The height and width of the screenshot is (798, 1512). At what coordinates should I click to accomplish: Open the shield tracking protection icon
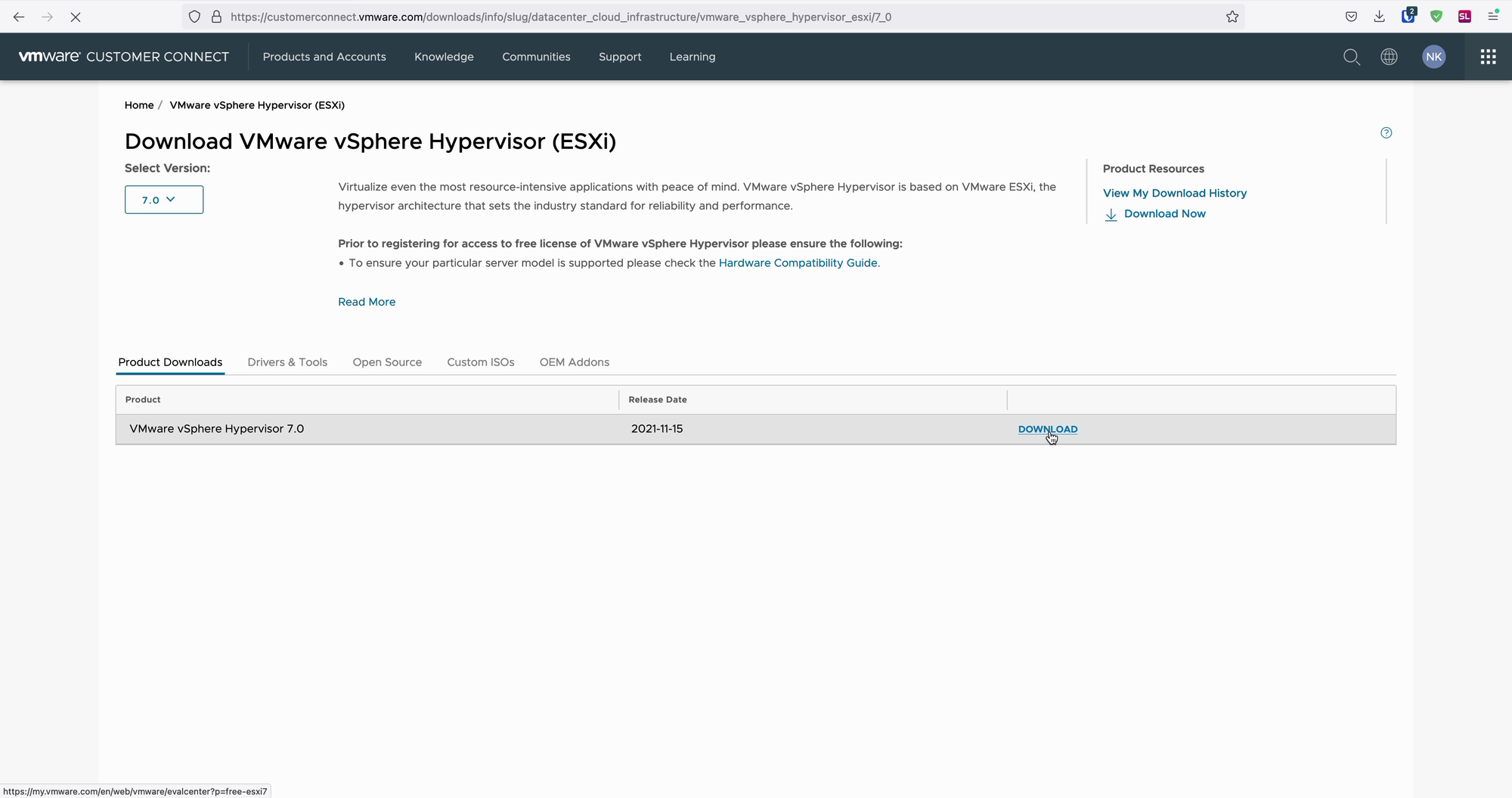[x=194, y=17]
